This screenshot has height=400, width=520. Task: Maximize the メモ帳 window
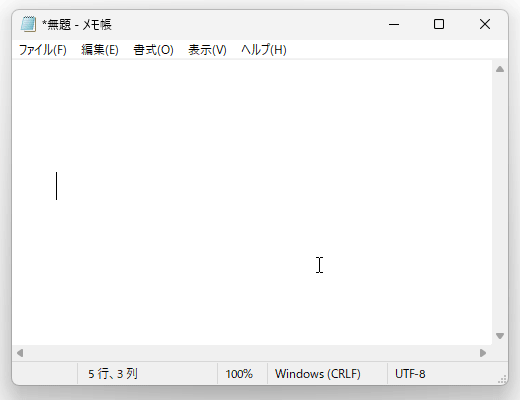click(x=439, y=24)
